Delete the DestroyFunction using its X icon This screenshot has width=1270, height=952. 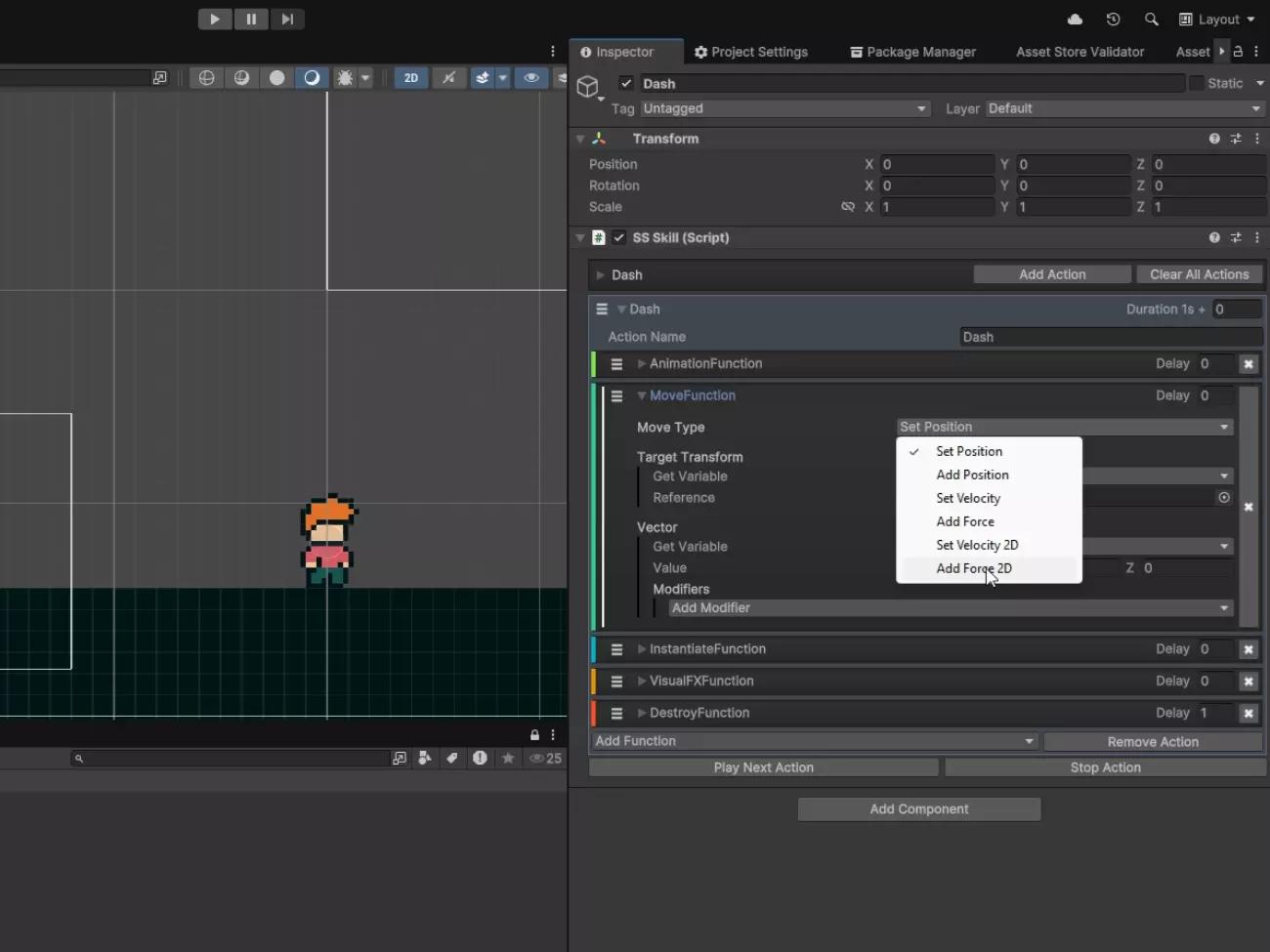click(1248, 714)
